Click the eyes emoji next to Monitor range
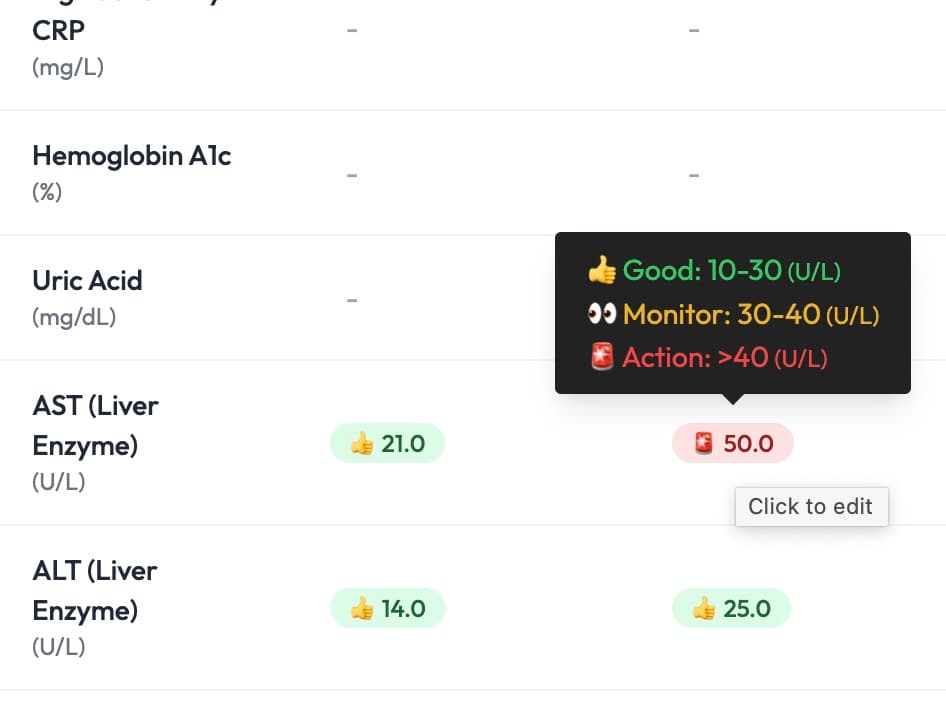 click(602, 314)
